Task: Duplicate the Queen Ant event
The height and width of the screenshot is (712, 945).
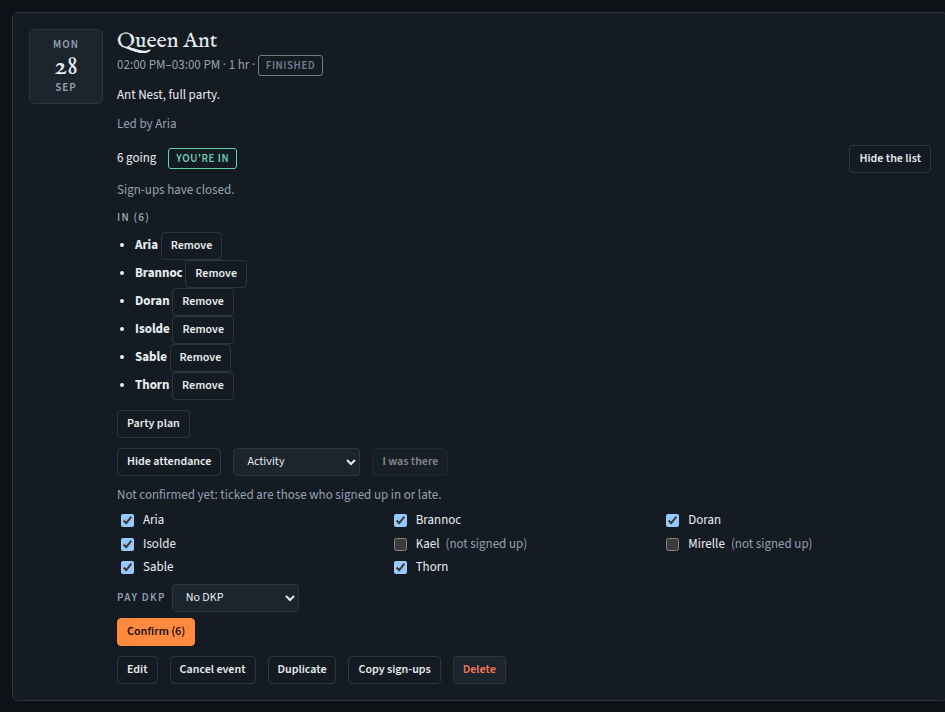Action: 301,670
